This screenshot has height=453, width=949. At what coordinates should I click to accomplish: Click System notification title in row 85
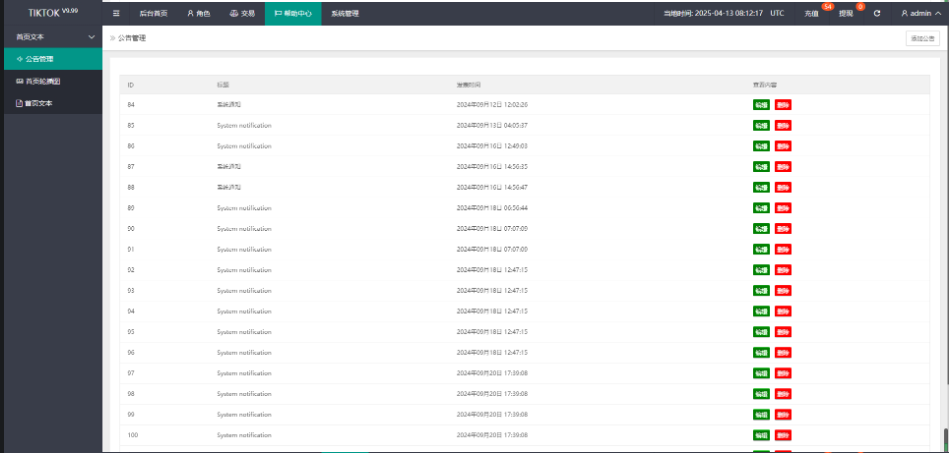(244, 125)
